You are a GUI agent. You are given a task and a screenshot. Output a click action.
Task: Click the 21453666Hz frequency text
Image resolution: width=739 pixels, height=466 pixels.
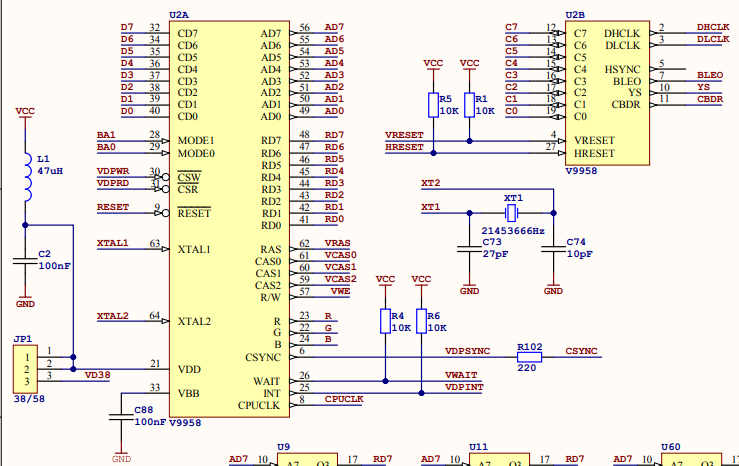pyautogui.click(x=511, y=230)
